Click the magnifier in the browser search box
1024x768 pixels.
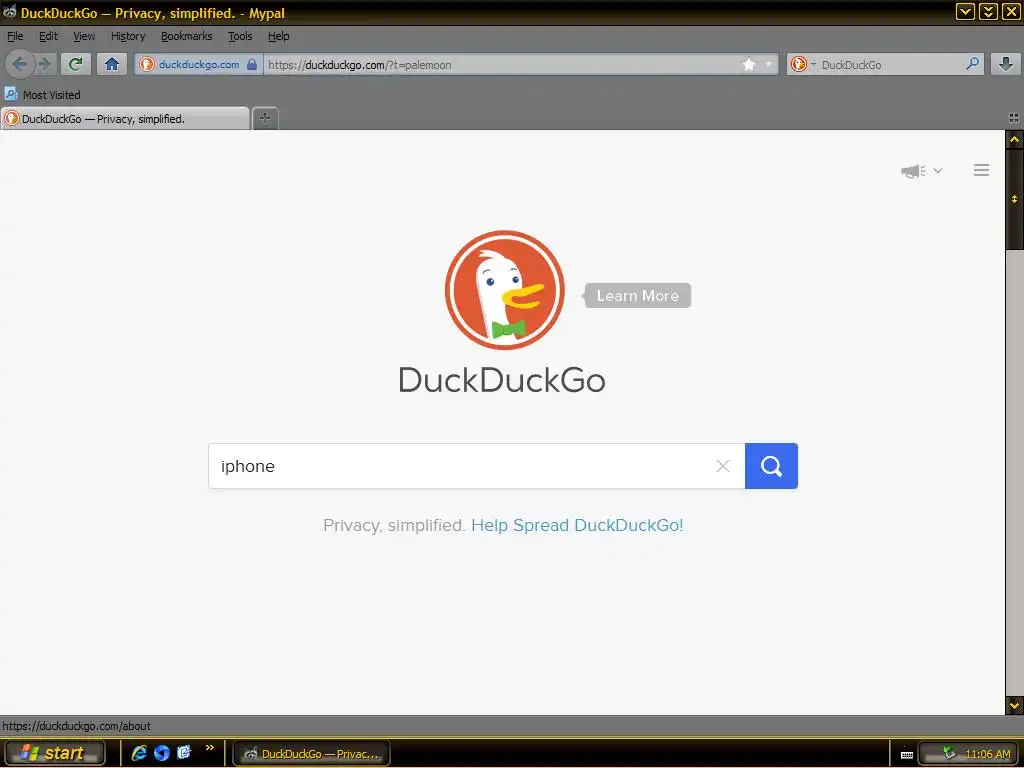point(972,64)
